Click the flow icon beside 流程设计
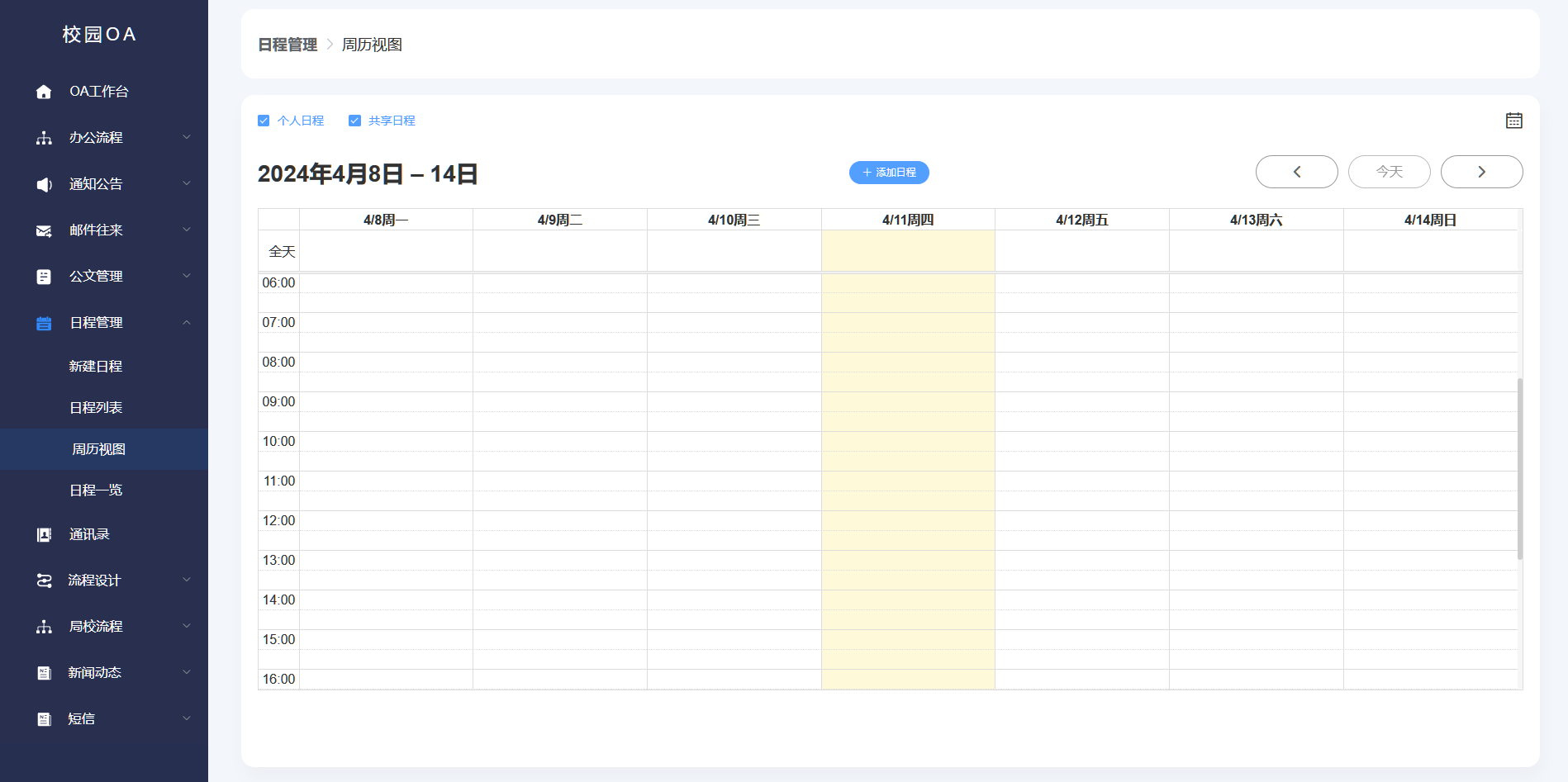The image size is (1568, 782). click(x=44, y=581)
